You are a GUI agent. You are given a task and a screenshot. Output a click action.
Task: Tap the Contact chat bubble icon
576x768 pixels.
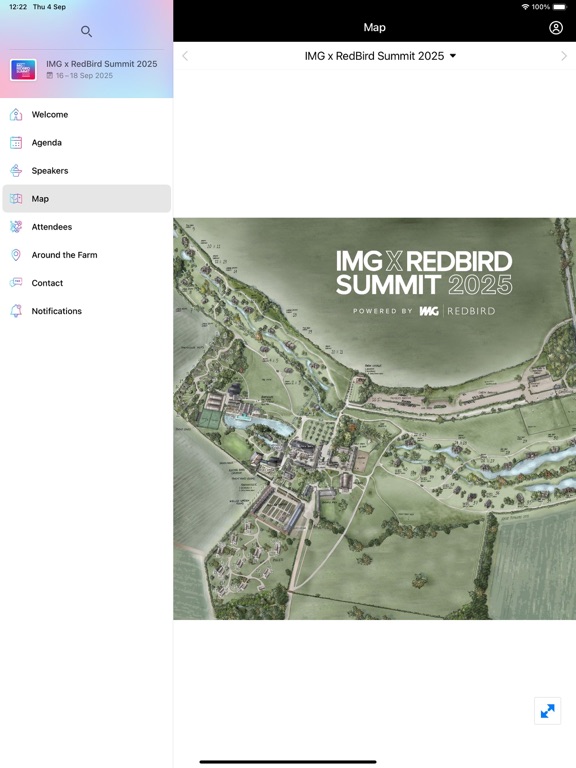pos(16,283)
